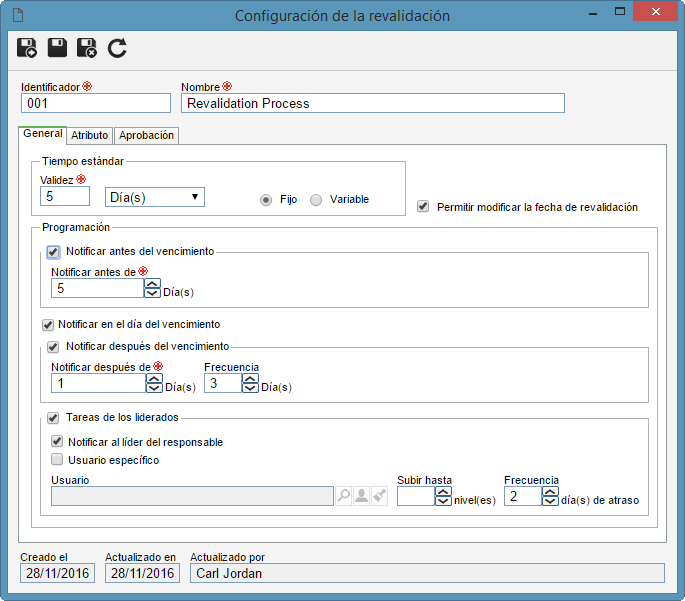Increase días de atraso Frecuencia value
Viewport: 685px width, 601px height.
point(550,491)
